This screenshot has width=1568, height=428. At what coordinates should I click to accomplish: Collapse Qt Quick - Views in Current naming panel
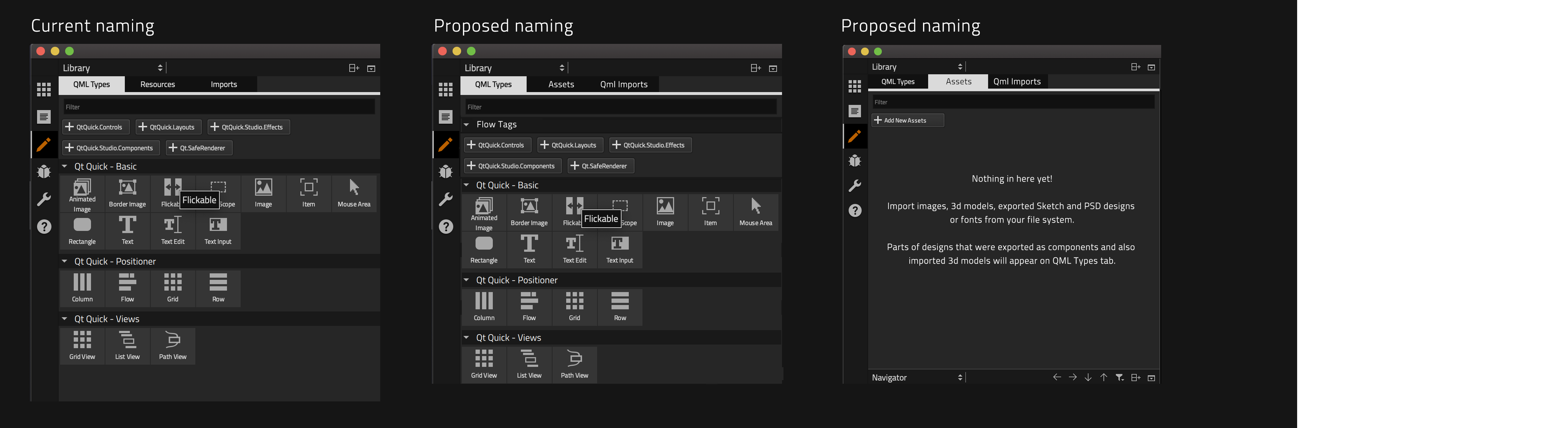tap(64, 319)
